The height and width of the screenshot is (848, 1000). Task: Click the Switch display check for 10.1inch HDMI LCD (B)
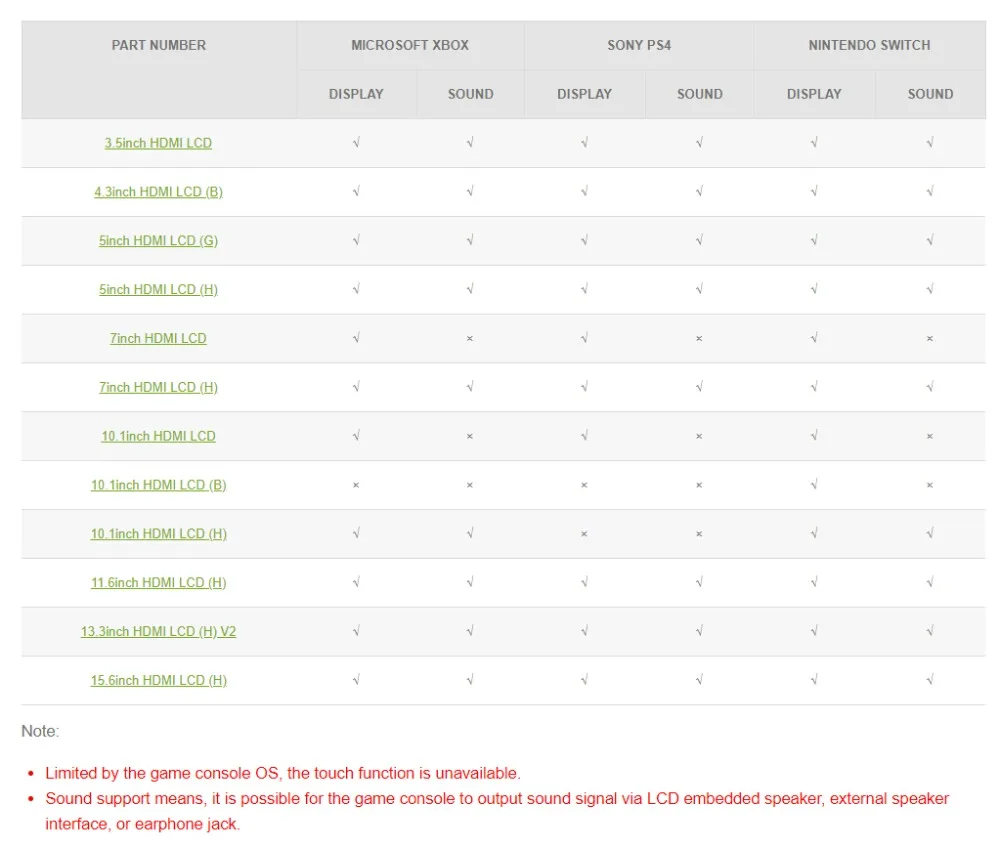tap(814, 485)
